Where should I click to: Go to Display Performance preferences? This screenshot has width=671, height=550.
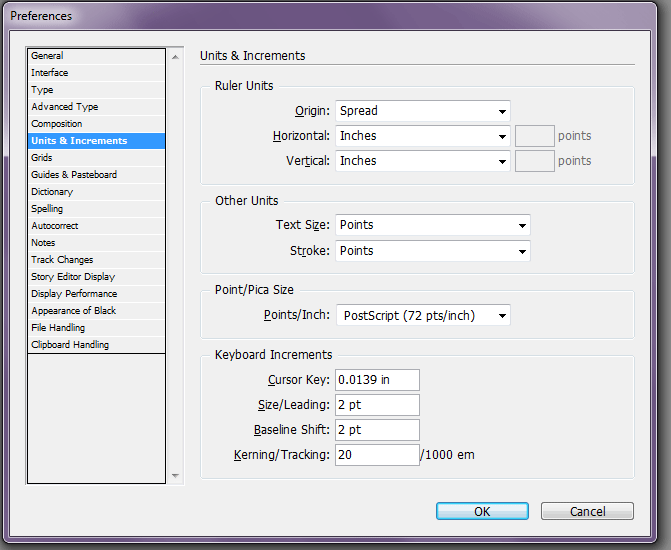coord(96,294)
